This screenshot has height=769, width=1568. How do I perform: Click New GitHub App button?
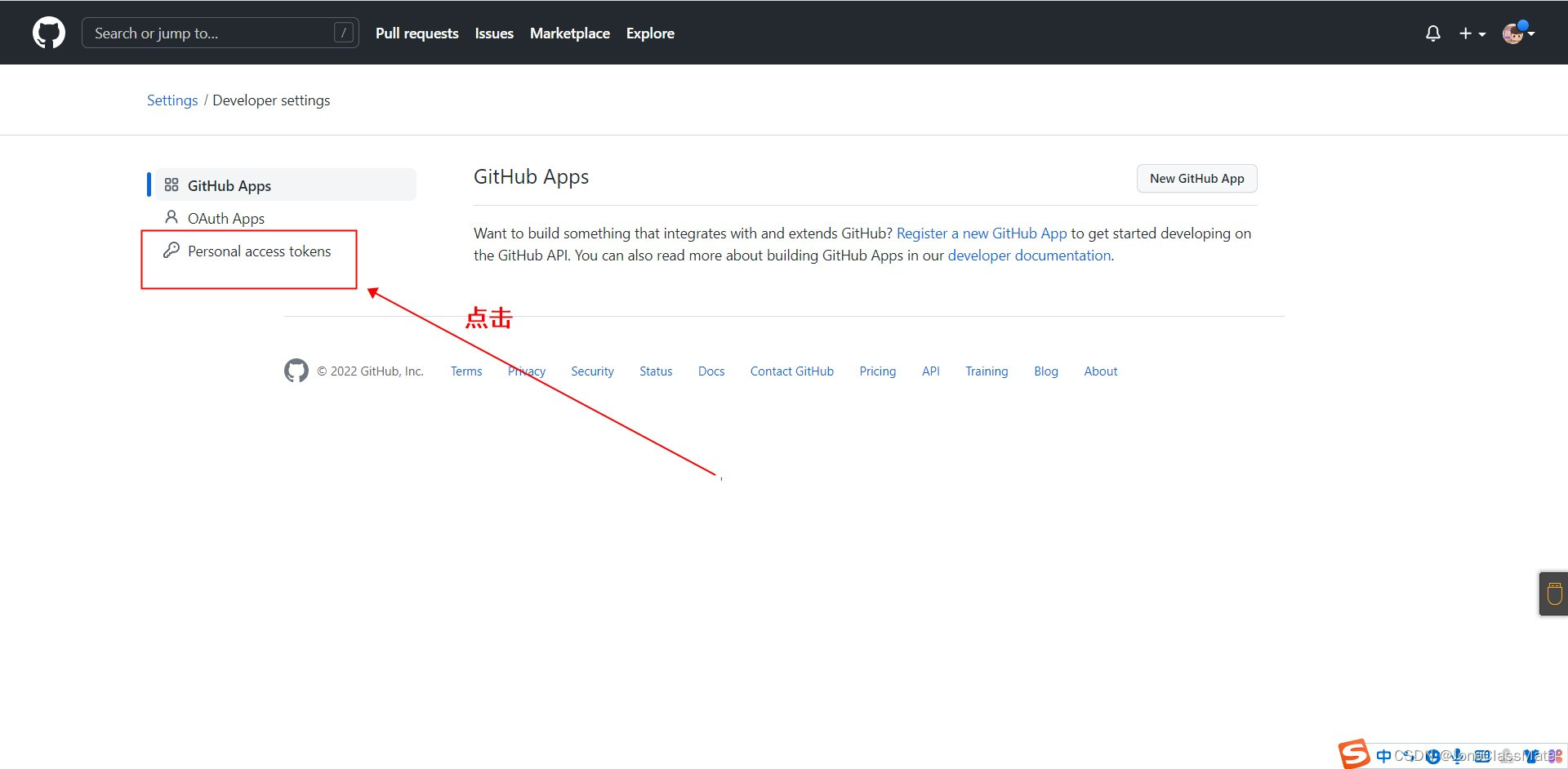(1197, 179)
